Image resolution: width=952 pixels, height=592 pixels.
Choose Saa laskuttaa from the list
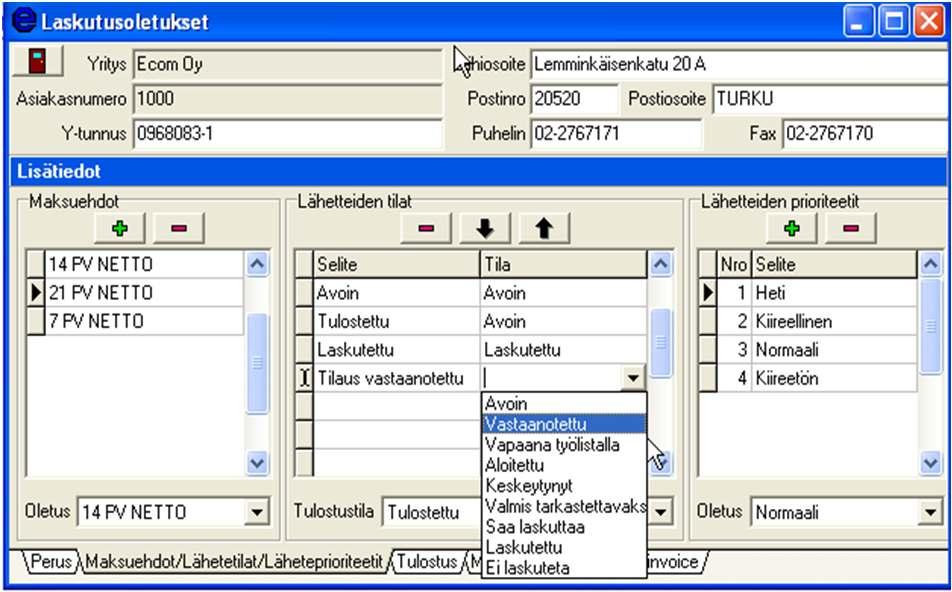[x=564, y=527]
